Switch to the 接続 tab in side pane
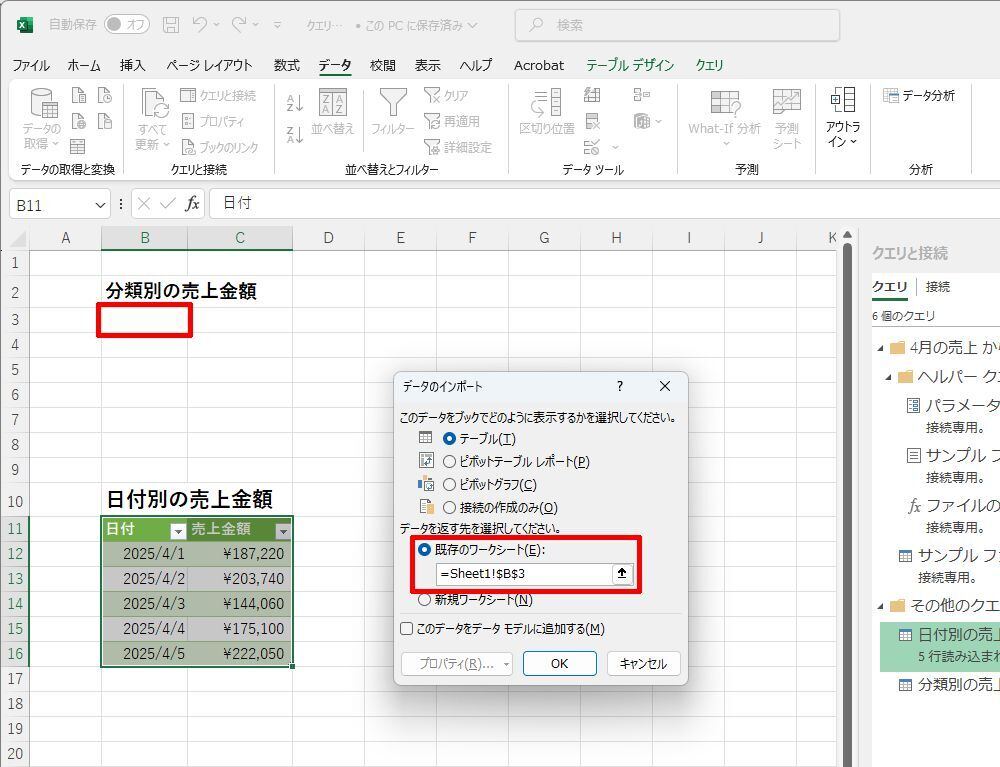The width and height of the screenshot is (1000, 767). pos(937,287)
